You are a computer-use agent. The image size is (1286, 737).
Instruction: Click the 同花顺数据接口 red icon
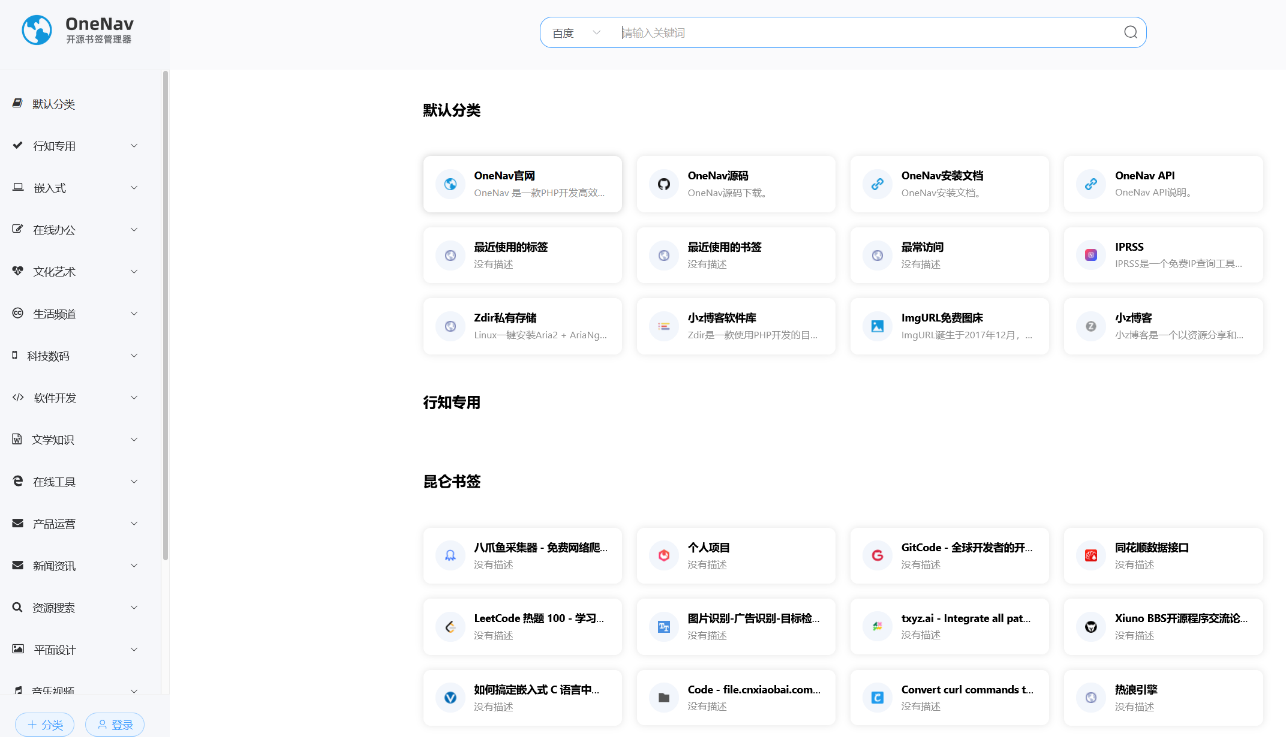1091,555
